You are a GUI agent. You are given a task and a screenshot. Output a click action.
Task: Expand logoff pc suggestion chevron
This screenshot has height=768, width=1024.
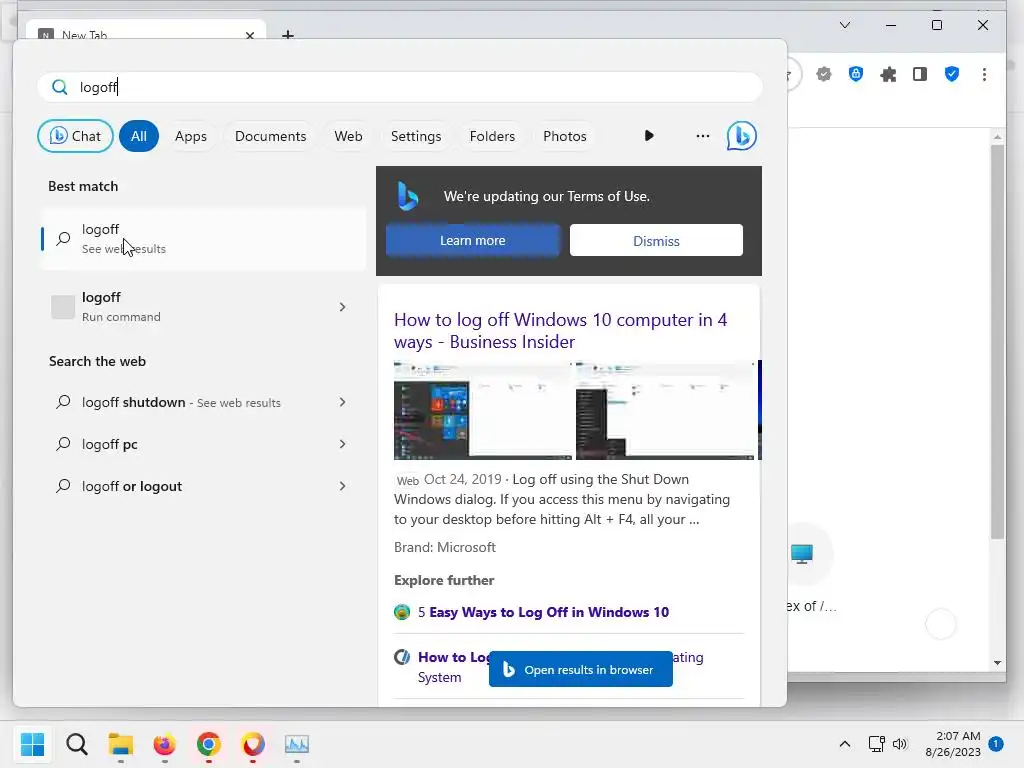[x=342, y=444]
